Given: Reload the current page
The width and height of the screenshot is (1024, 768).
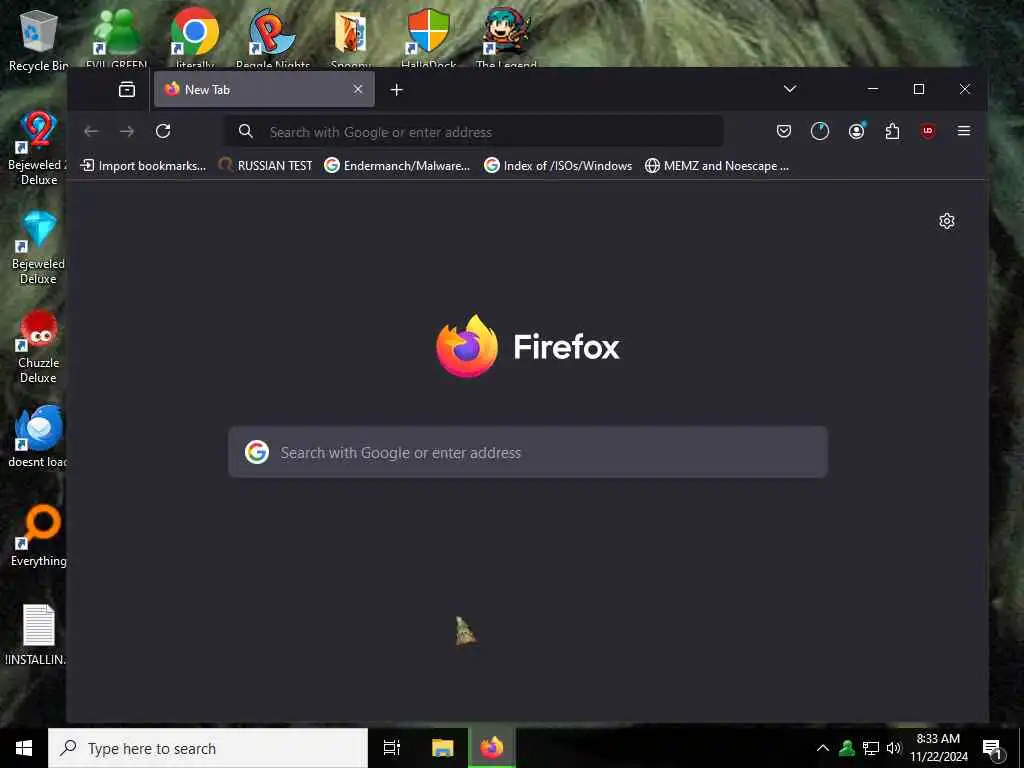Looking at the screenshot, I should tap(163, 131).
